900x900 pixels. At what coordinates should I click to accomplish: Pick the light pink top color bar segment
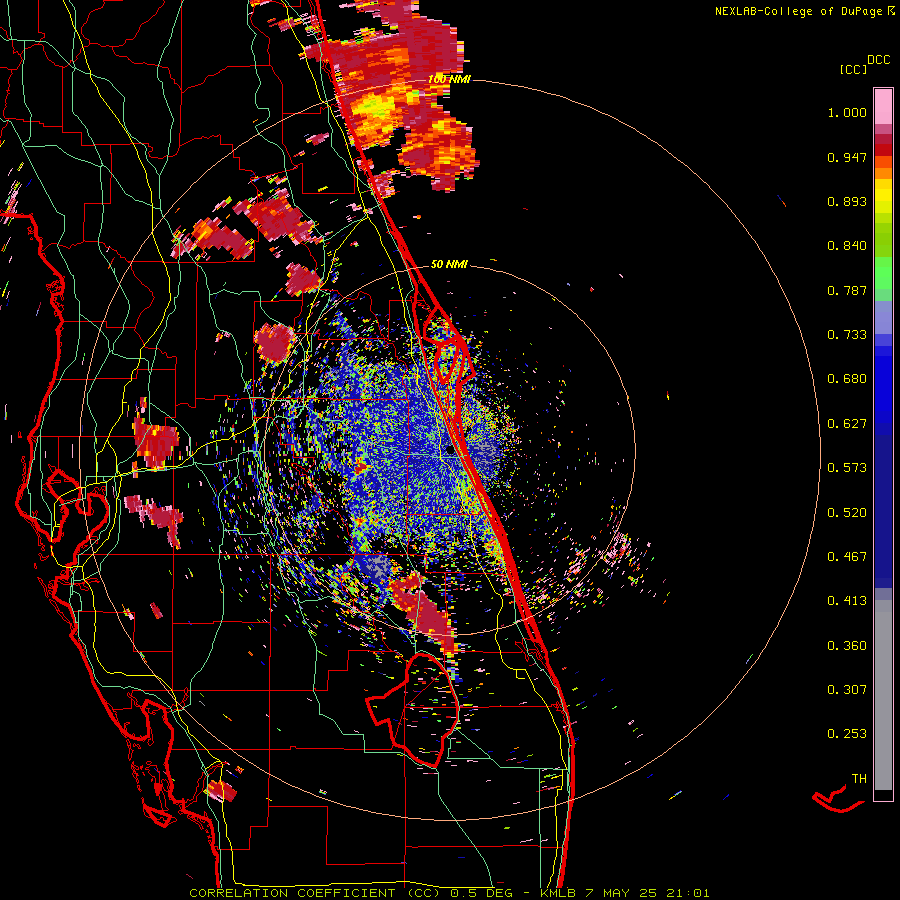tap(883, 107)
